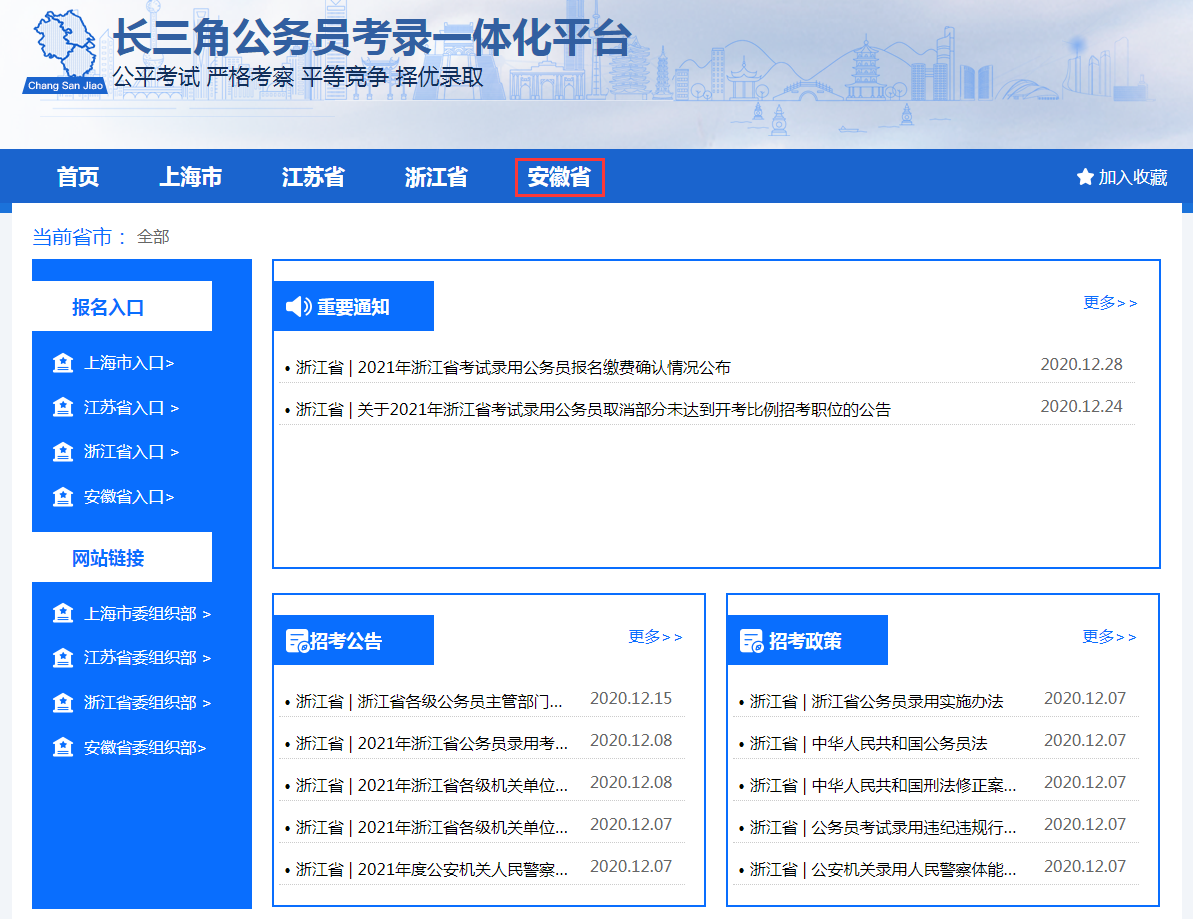Click the building icon next to 安徽省入口
Screen dimensions: 1193x919
coord(63,497)
